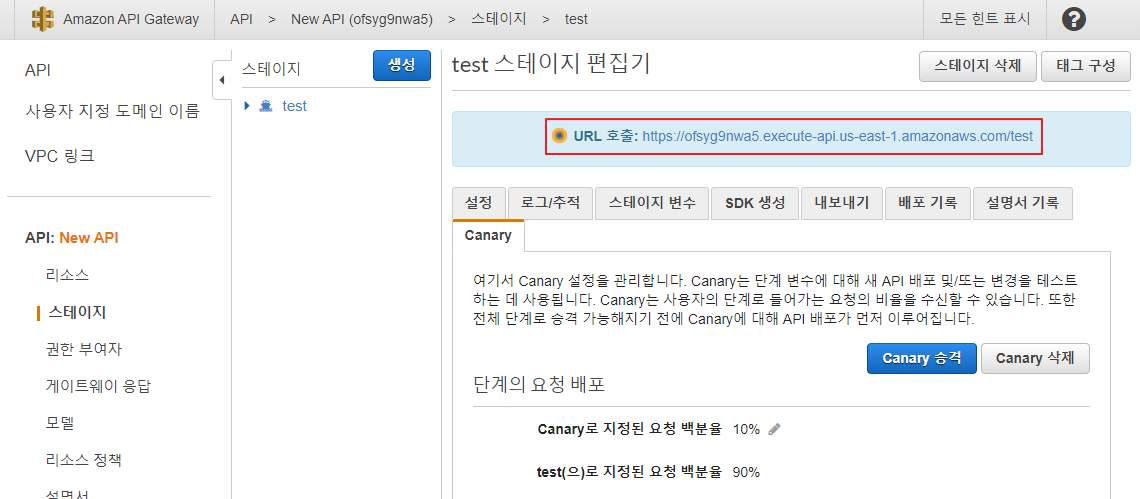This screenshot has width=1140, height=499.
Task: Select the Canary tab
Action: click(488, 235)
